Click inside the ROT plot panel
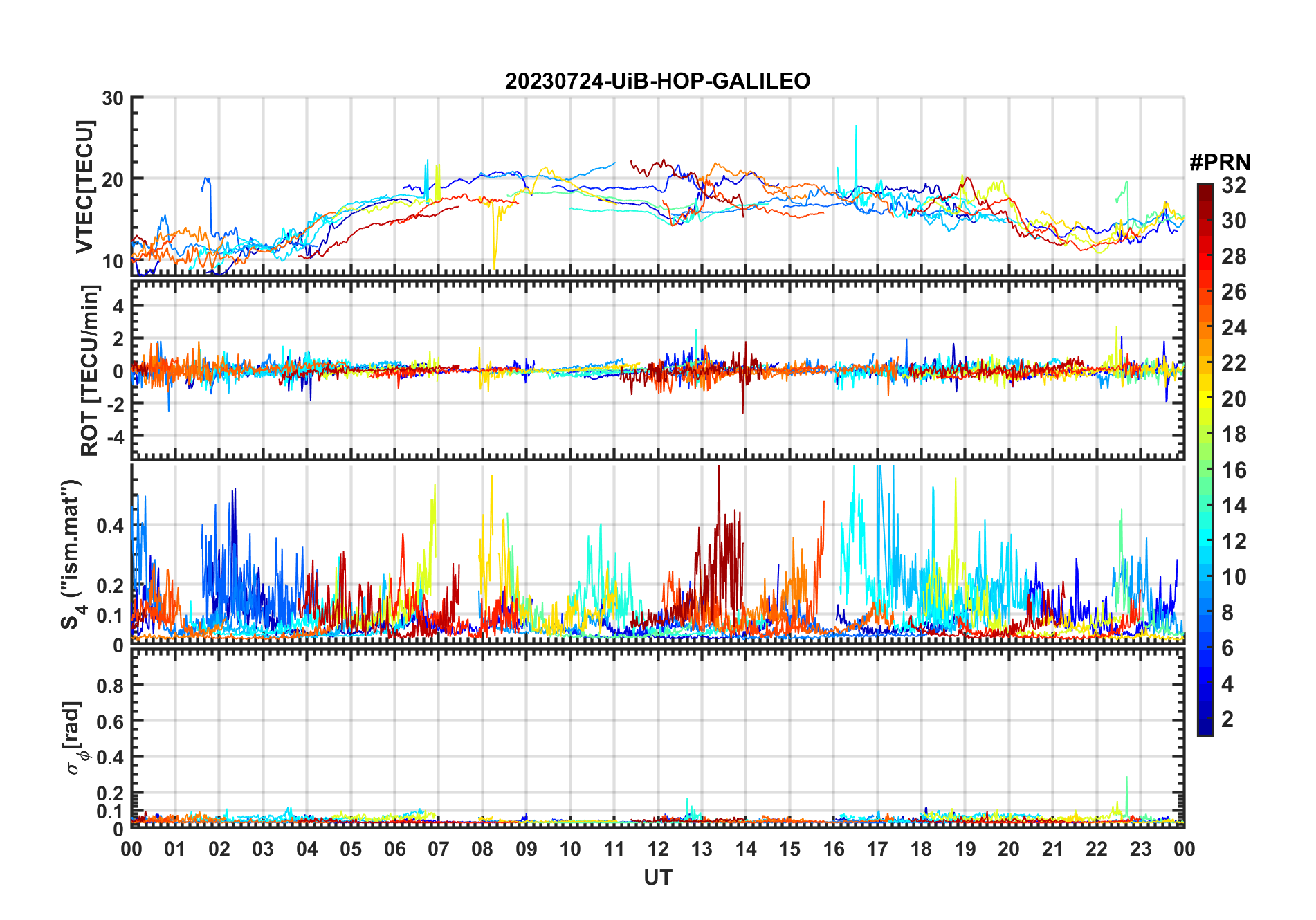1316x920 pixels. (657, 370)
